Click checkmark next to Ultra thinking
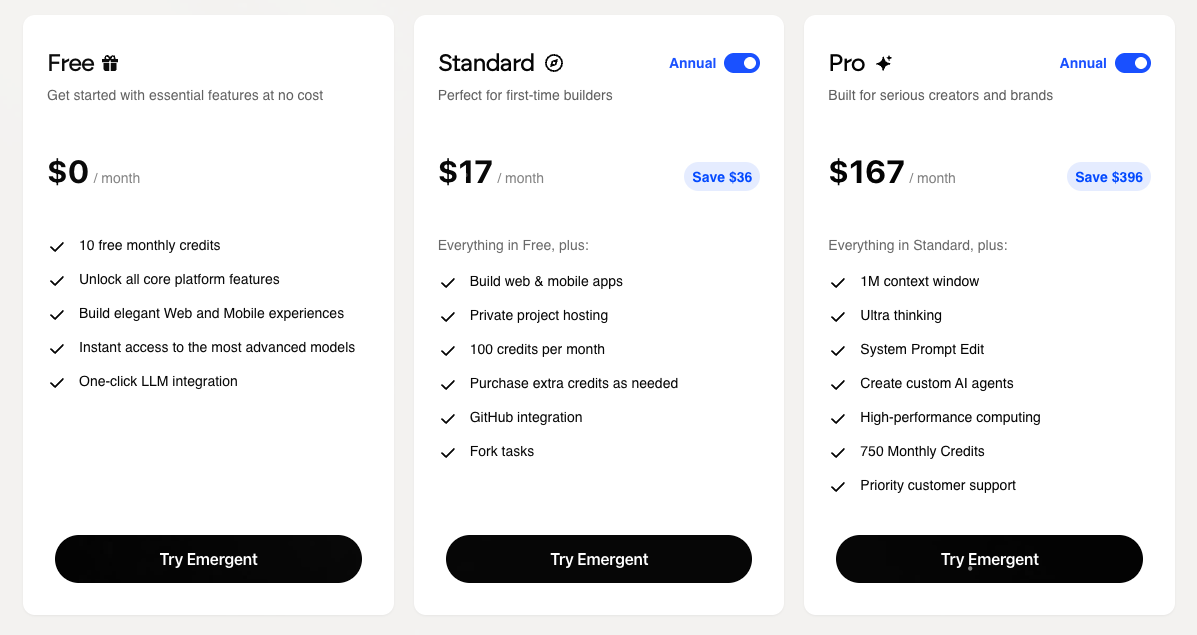This screenshot has width=1197, height=635. point(838,316)
